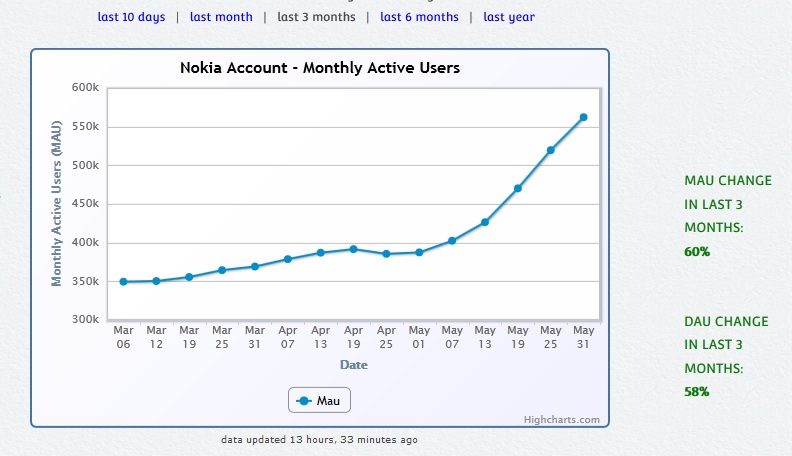792x456 pixels.
Task: Click the Mar 25 data point
Action: (222, 270)
